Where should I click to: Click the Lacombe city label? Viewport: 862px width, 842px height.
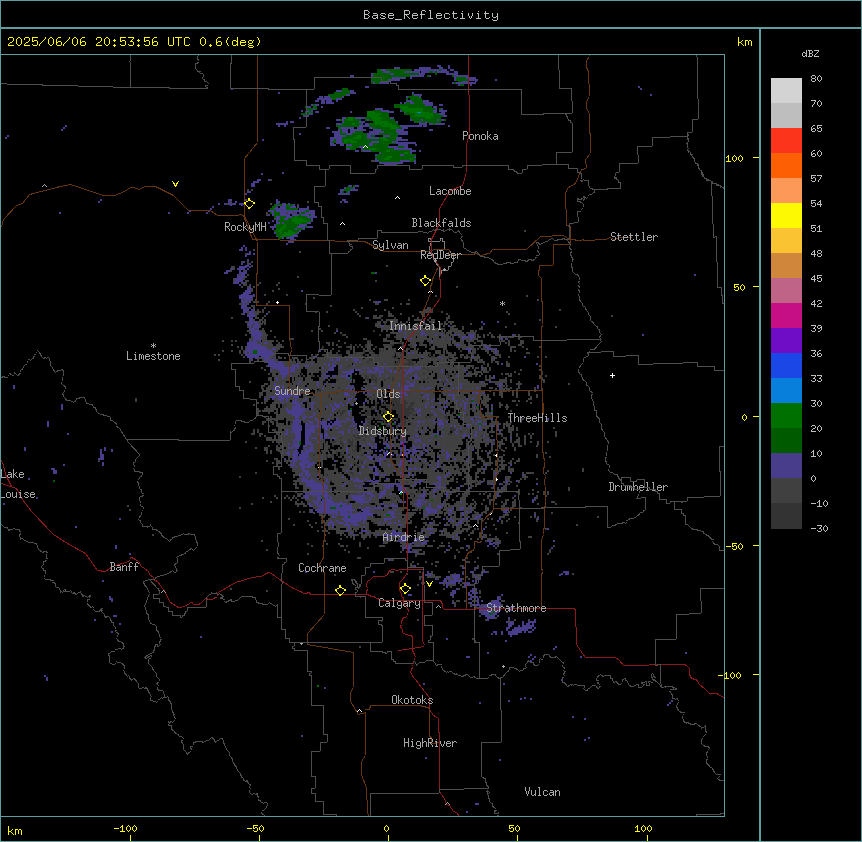tap(450, 191)
